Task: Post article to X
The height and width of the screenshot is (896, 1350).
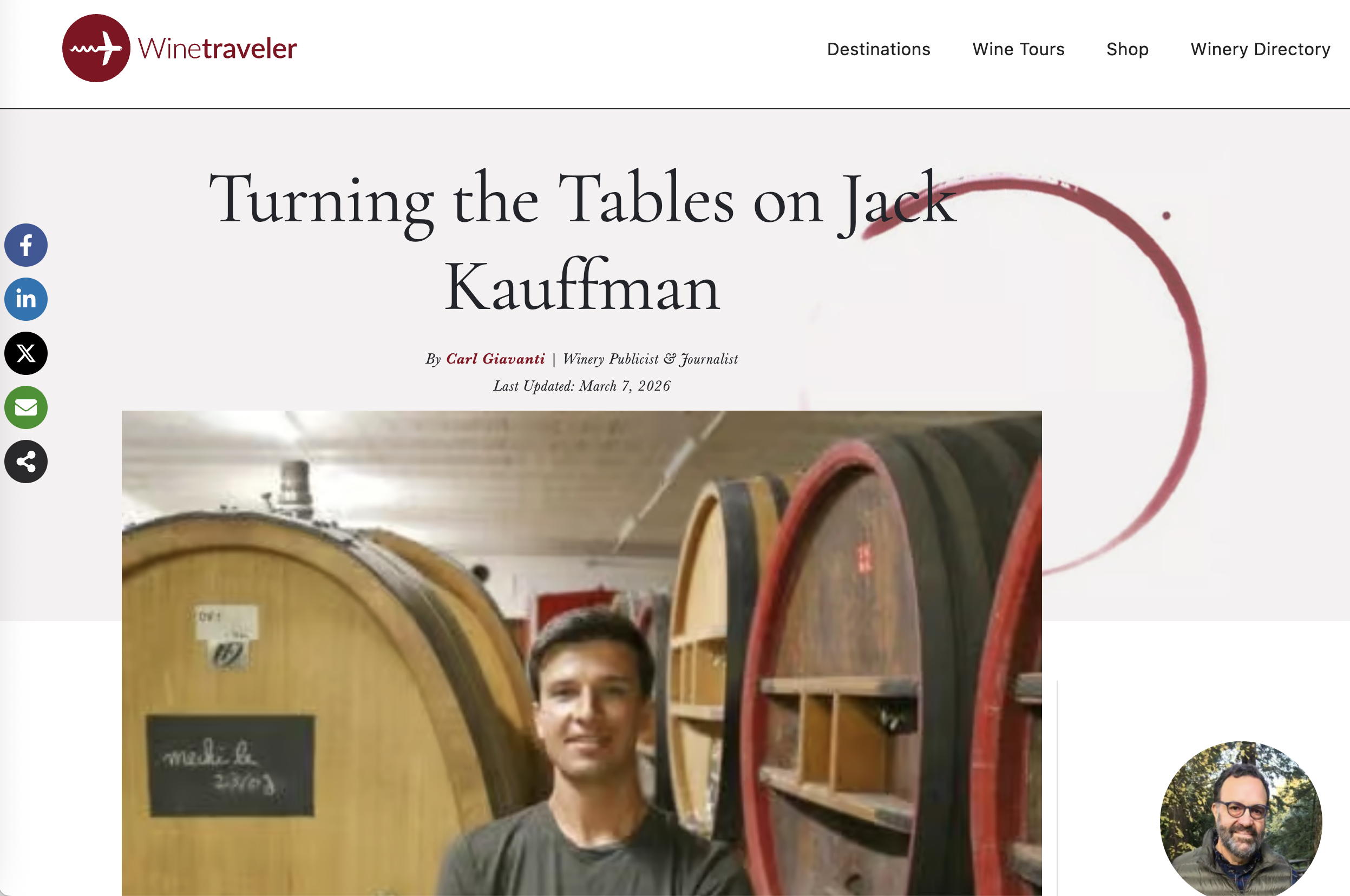Action: tap(26, 353)
